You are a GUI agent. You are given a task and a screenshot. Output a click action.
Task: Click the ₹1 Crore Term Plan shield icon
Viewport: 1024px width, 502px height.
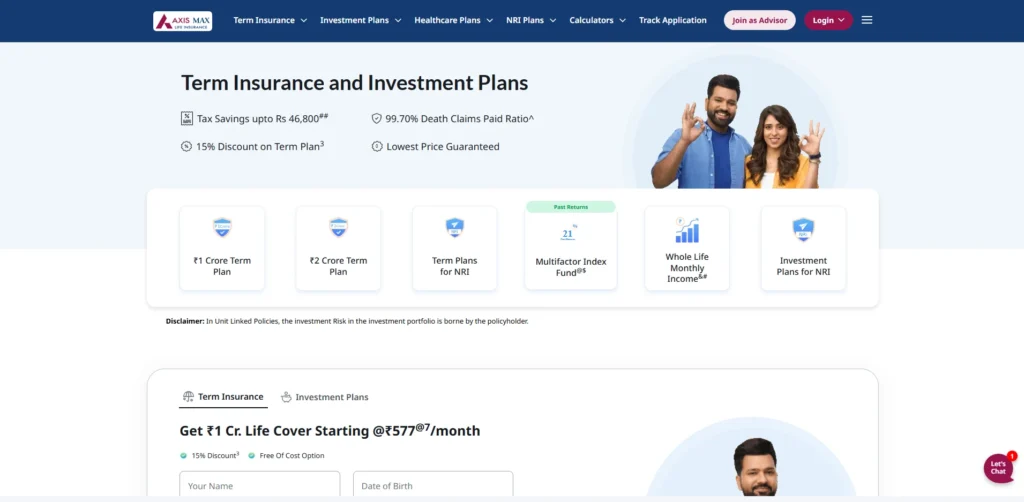tap(222, 227)
